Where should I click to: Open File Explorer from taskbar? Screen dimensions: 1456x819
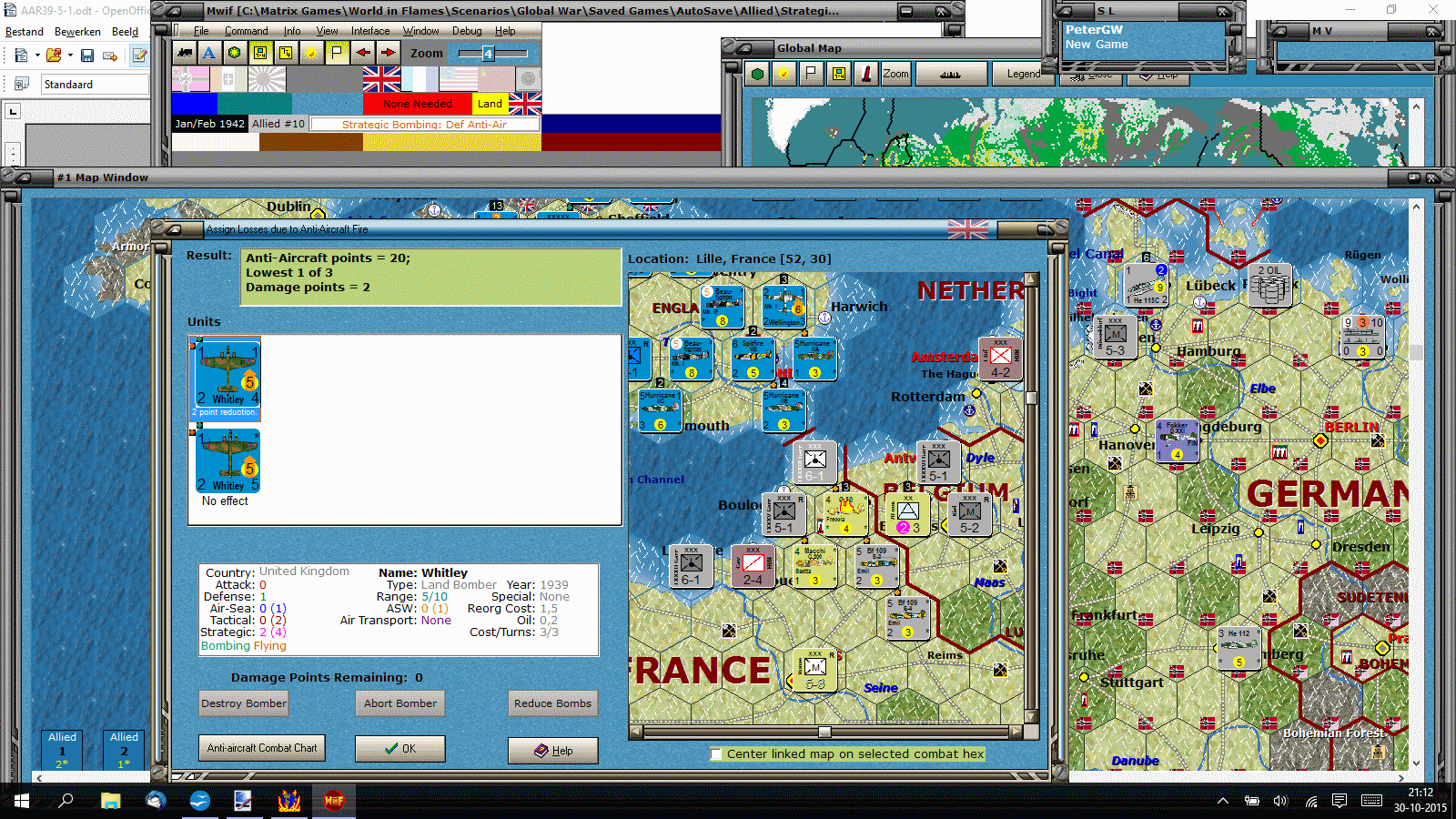pos(110,801)
